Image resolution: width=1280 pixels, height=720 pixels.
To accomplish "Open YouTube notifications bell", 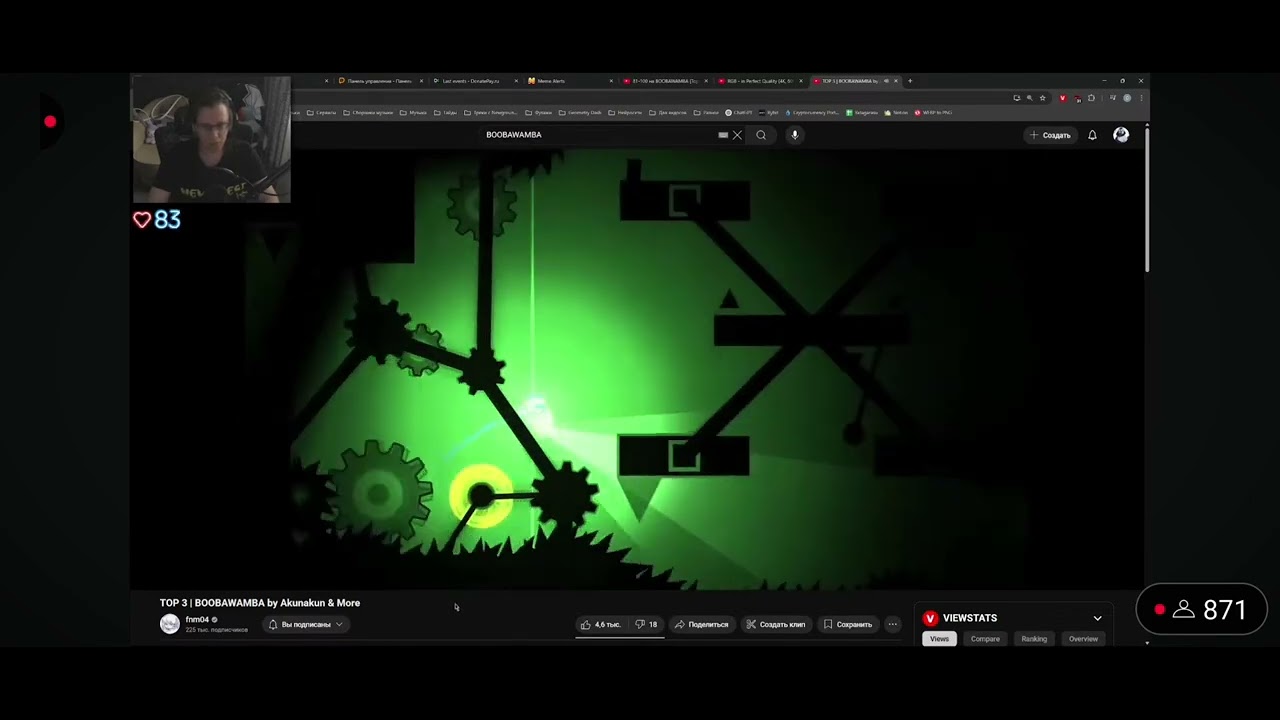I will click(x=1092, y=135).
